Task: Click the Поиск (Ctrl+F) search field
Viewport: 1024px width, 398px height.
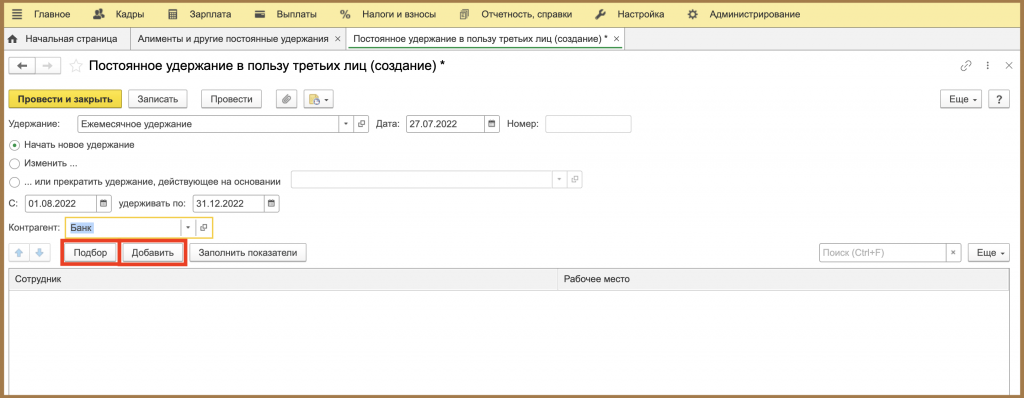Action: pyautogui.click(x=883, y=252)
